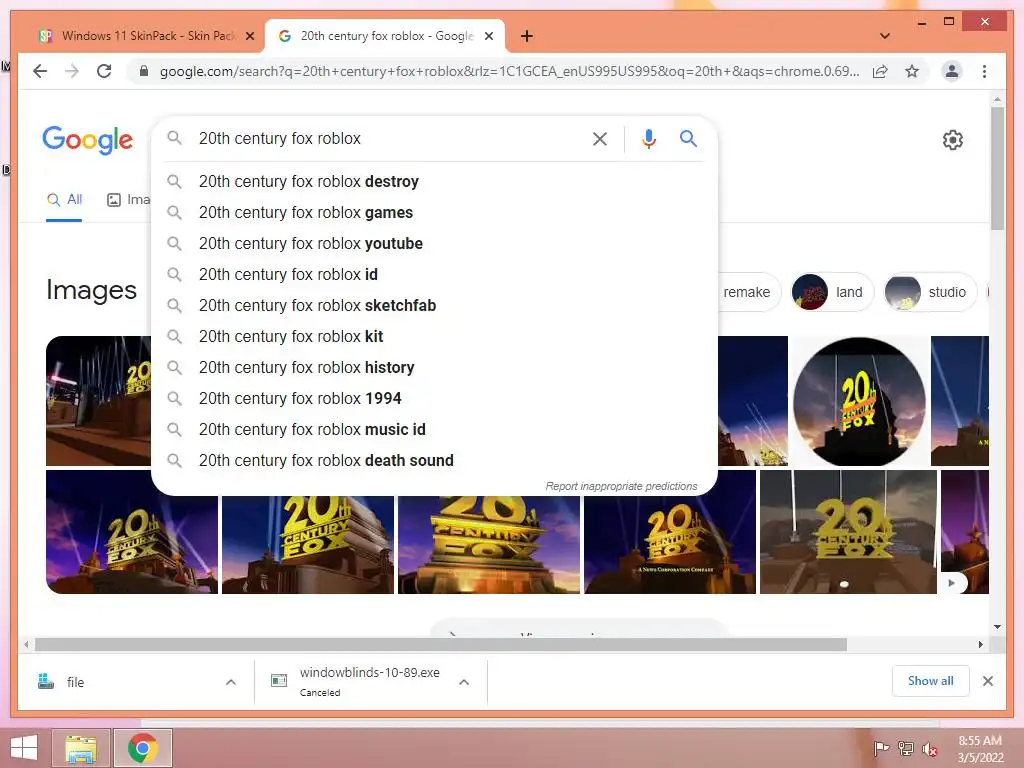Choose suggestion roblox destroy

click(434, 182)
